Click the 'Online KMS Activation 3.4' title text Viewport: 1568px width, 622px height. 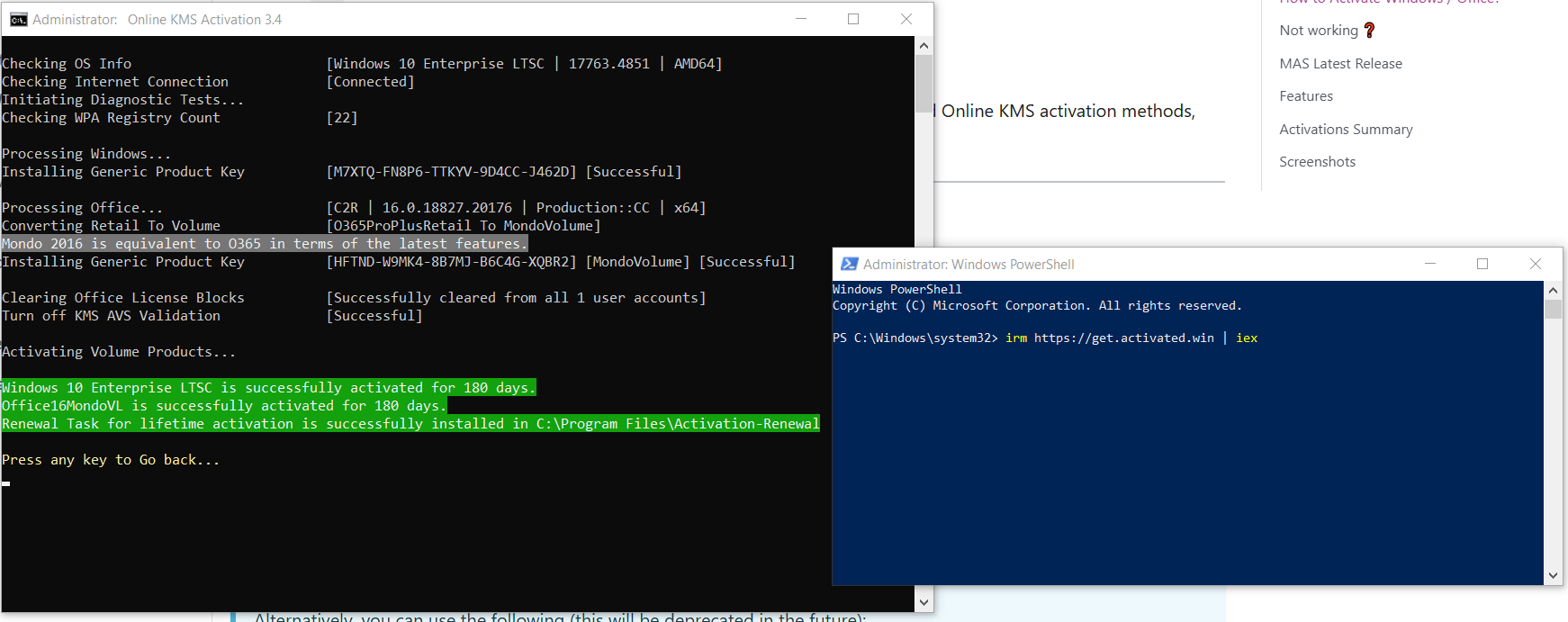click(x=204, y=19)
